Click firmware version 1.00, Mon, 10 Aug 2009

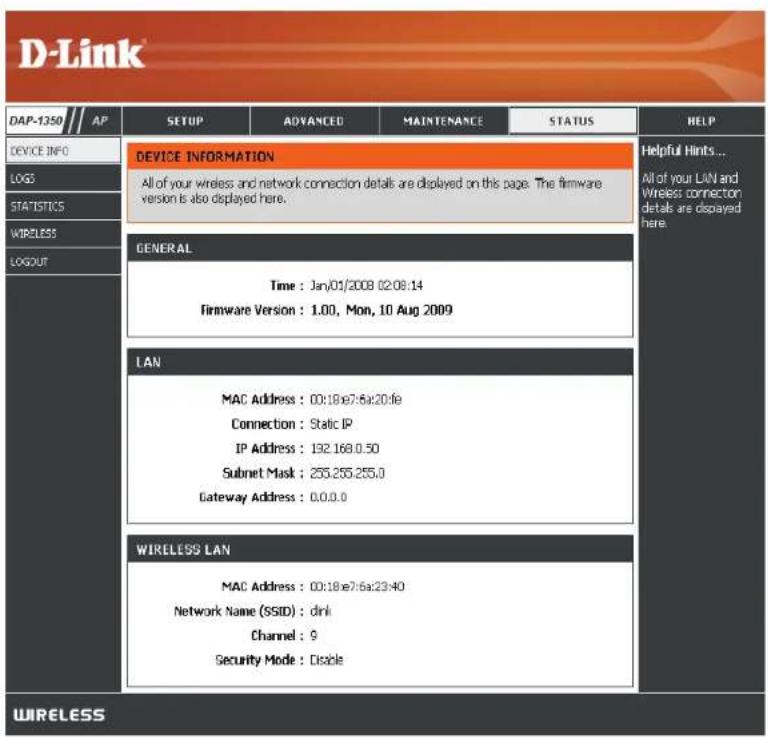[x=382, y=310]
